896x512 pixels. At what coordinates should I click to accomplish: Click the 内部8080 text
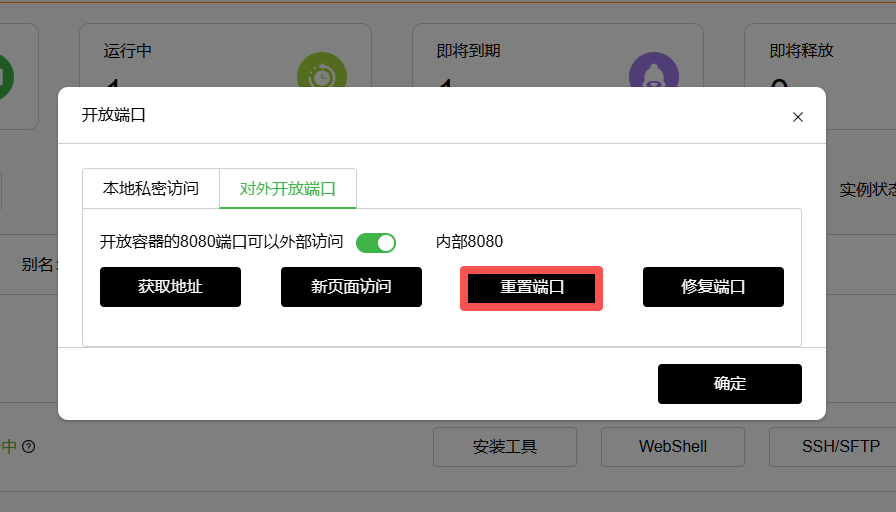click(469, 242)
